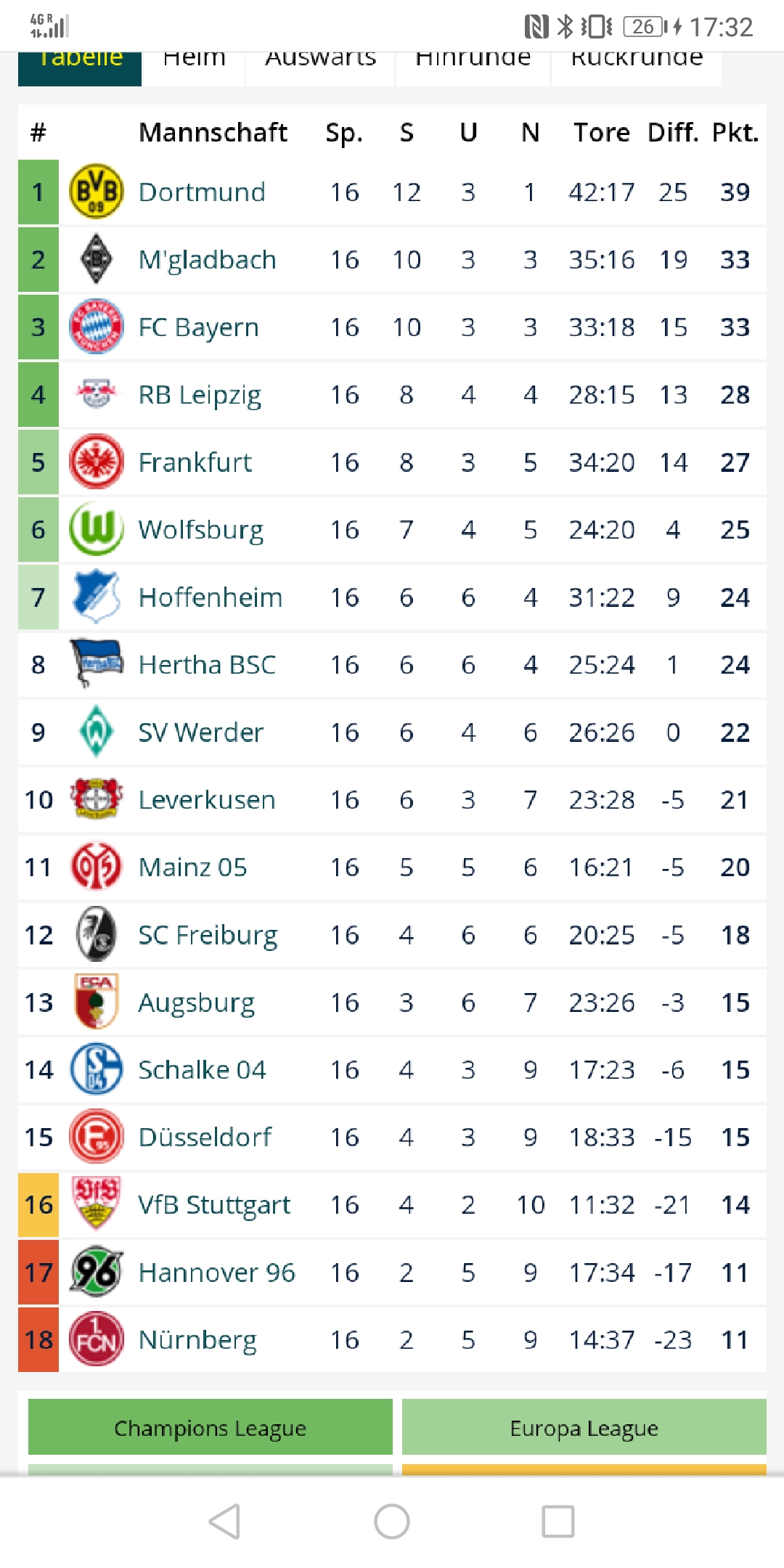Tap the Borussia Dortmund club crest
Screen dimensions: 784x1568
[96, 192]
